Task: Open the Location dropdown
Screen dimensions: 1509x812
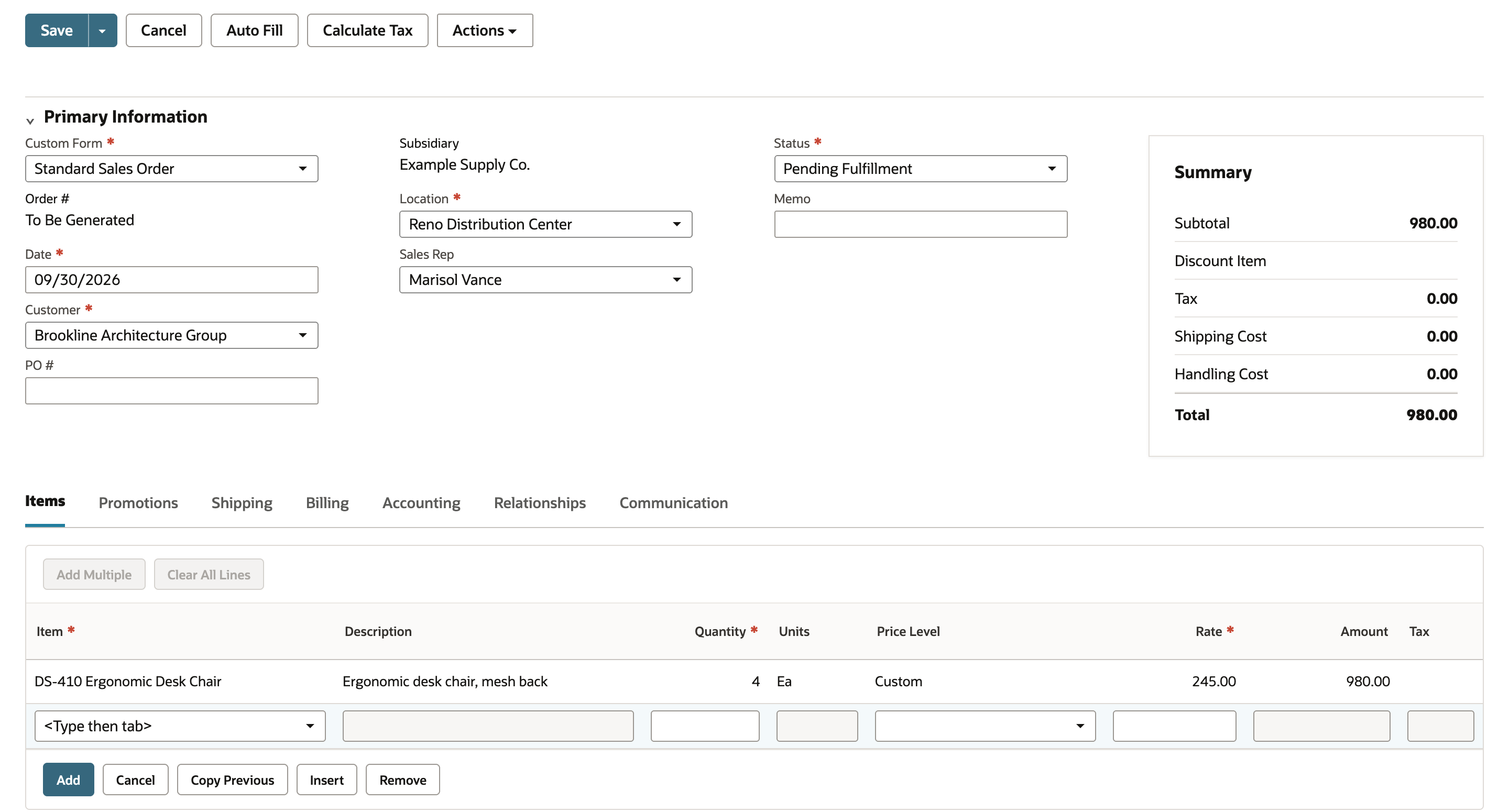Action: pyautogui.click(x=545, y=224)
